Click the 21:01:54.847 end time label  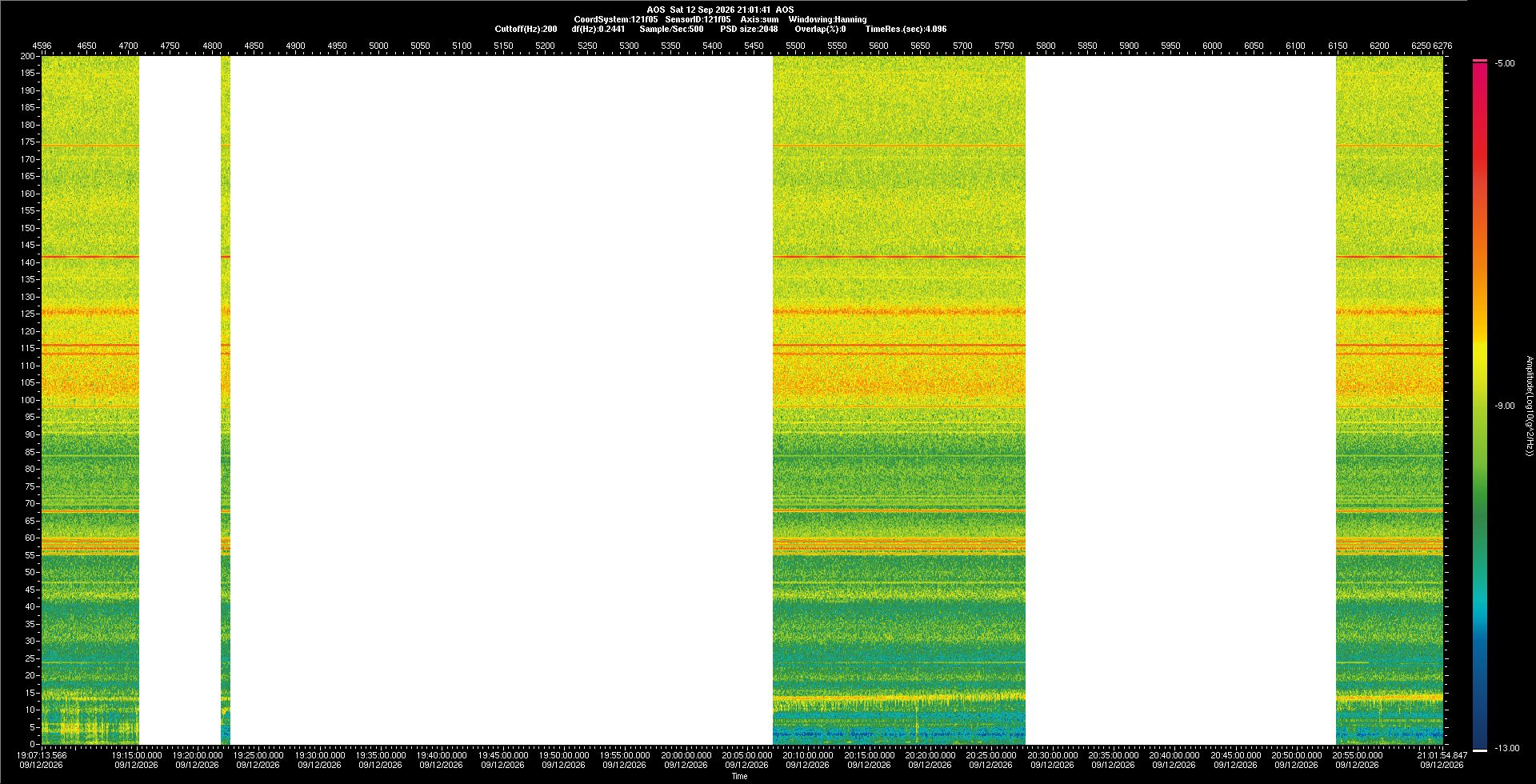(x=1442, y=755)
